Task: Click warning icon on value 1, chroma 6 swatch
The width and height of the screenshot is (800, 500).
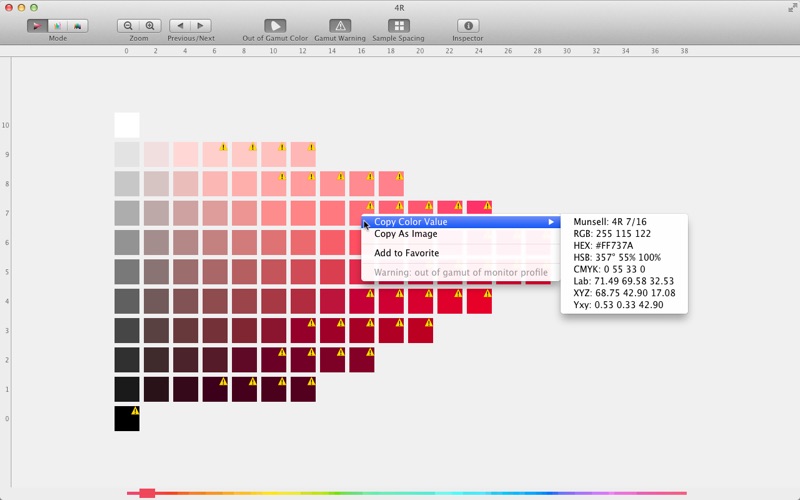Action: tap(223, 382)
